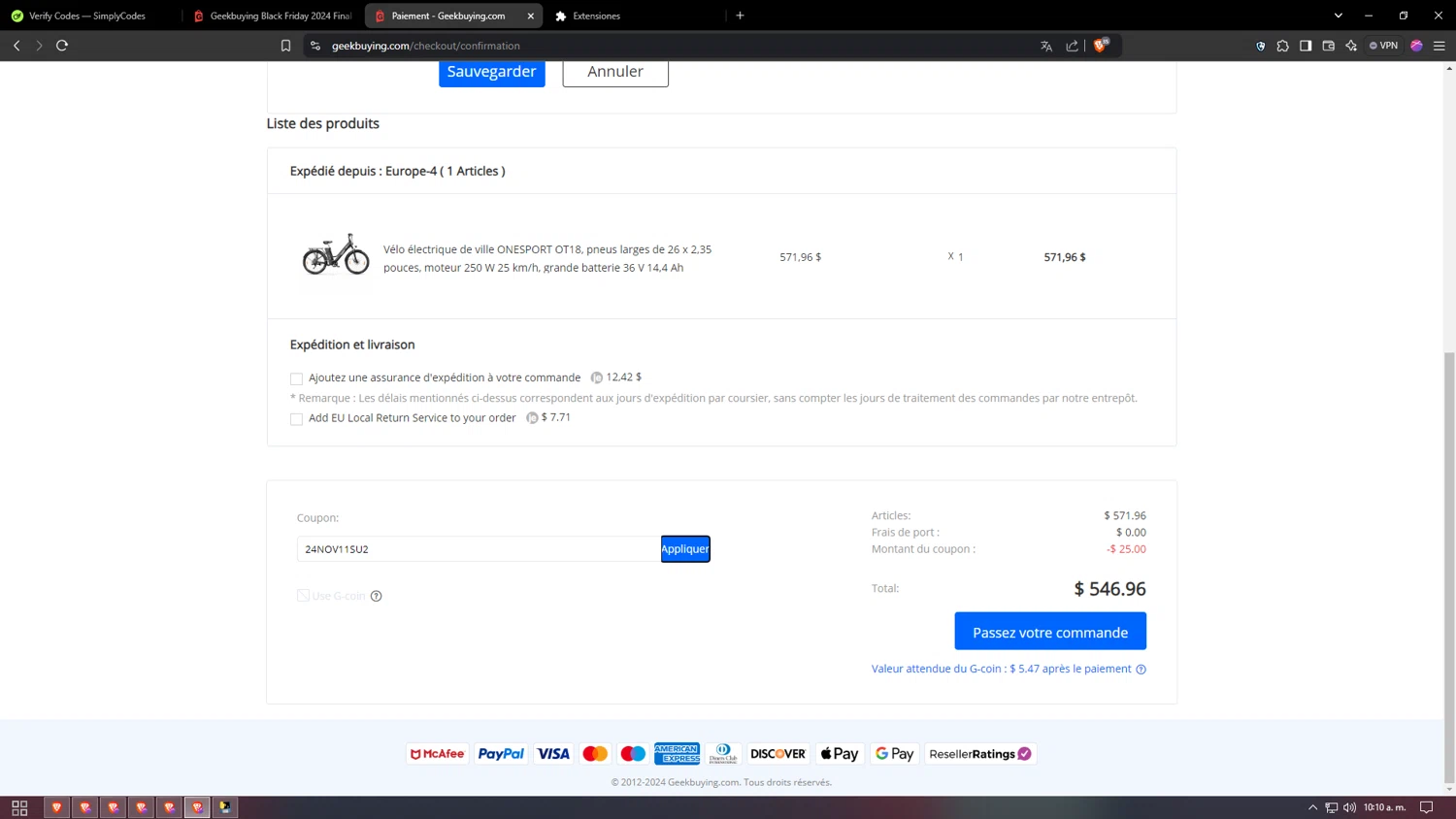Check the shipping insurance option box
This screenshot has height=819, width=1456.
(296, 378)
